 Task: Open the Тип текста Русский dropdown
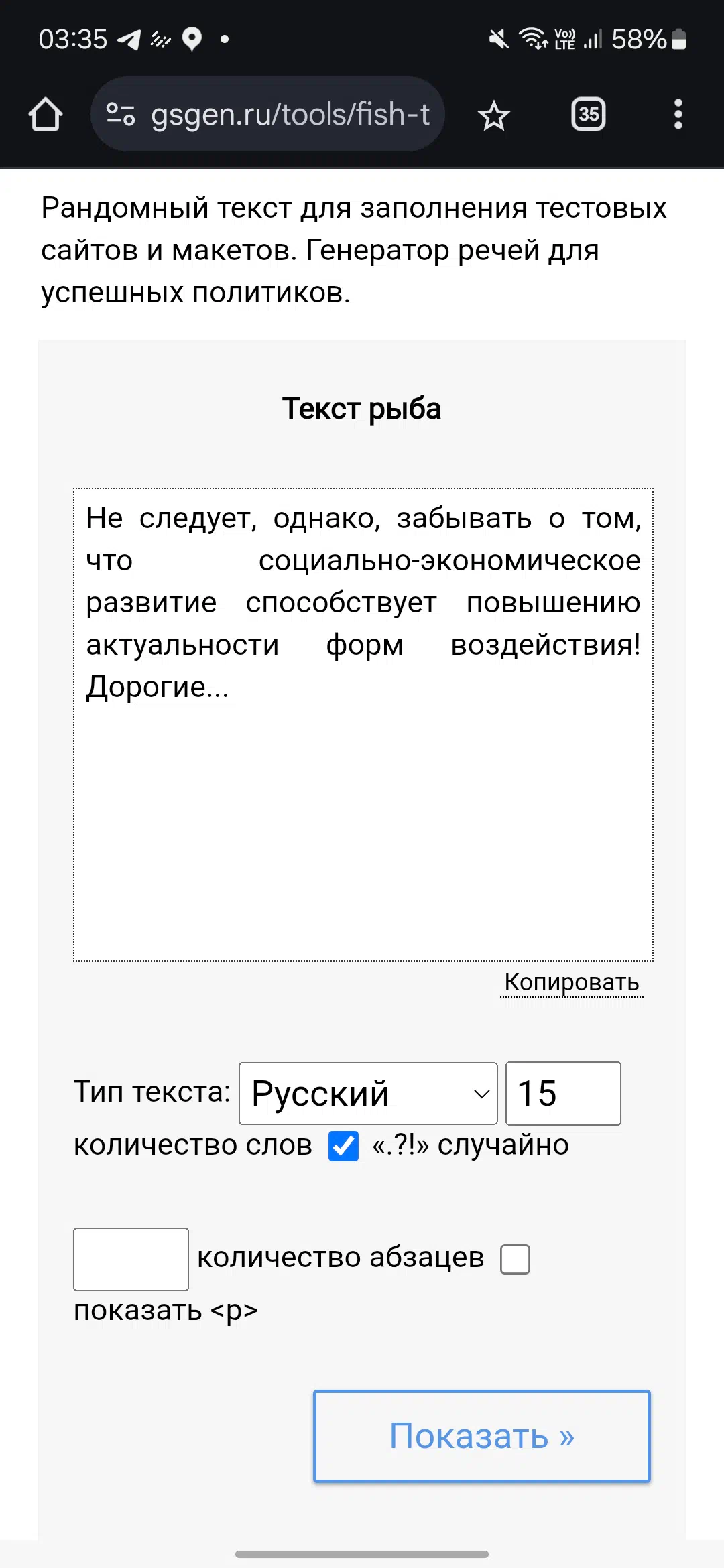click(x=368, y=1094)
